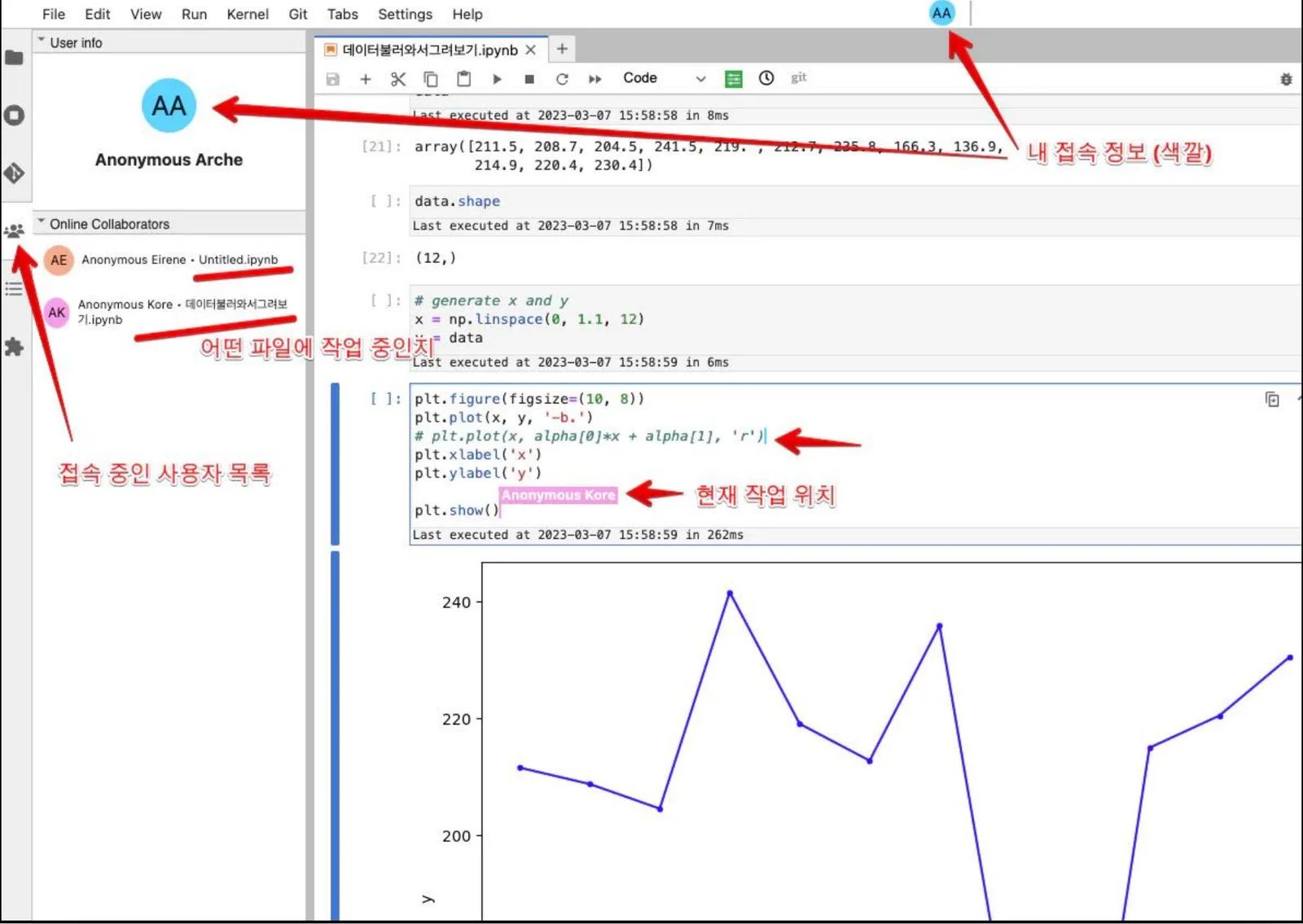
Task: Click the large AA user avatar
Action: point(169,105)
